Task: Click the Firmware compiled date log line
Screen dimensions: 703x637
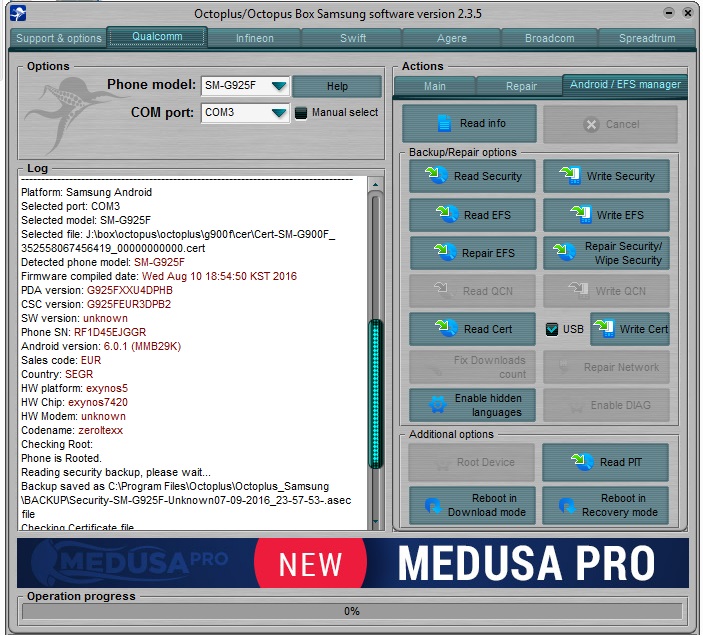Action: pos(159,276)
